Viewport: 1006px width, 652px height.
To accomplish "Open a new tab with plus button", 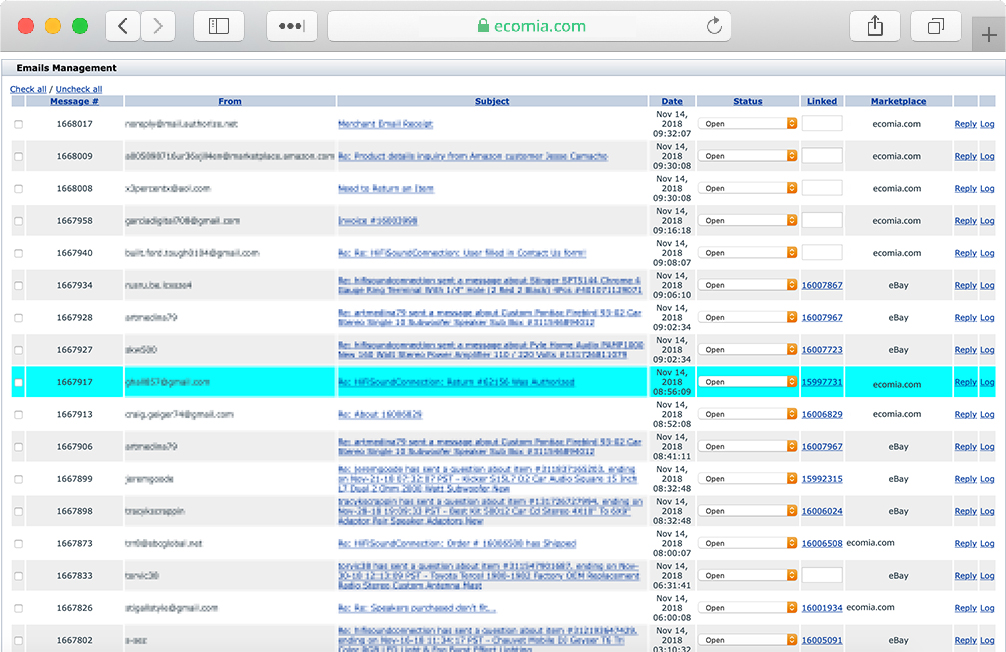I will point(988,34).
